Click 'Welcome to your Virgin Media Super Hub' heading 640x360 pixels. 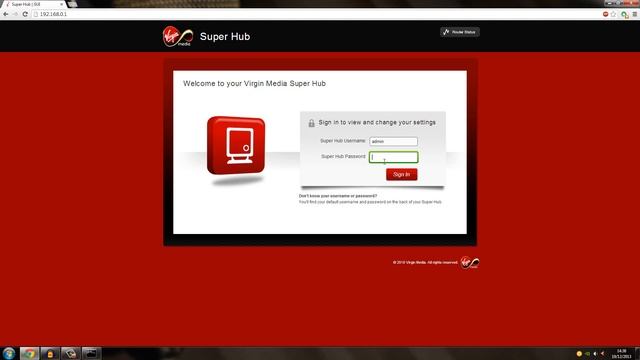pyautogui.click(x=254, y=83)
